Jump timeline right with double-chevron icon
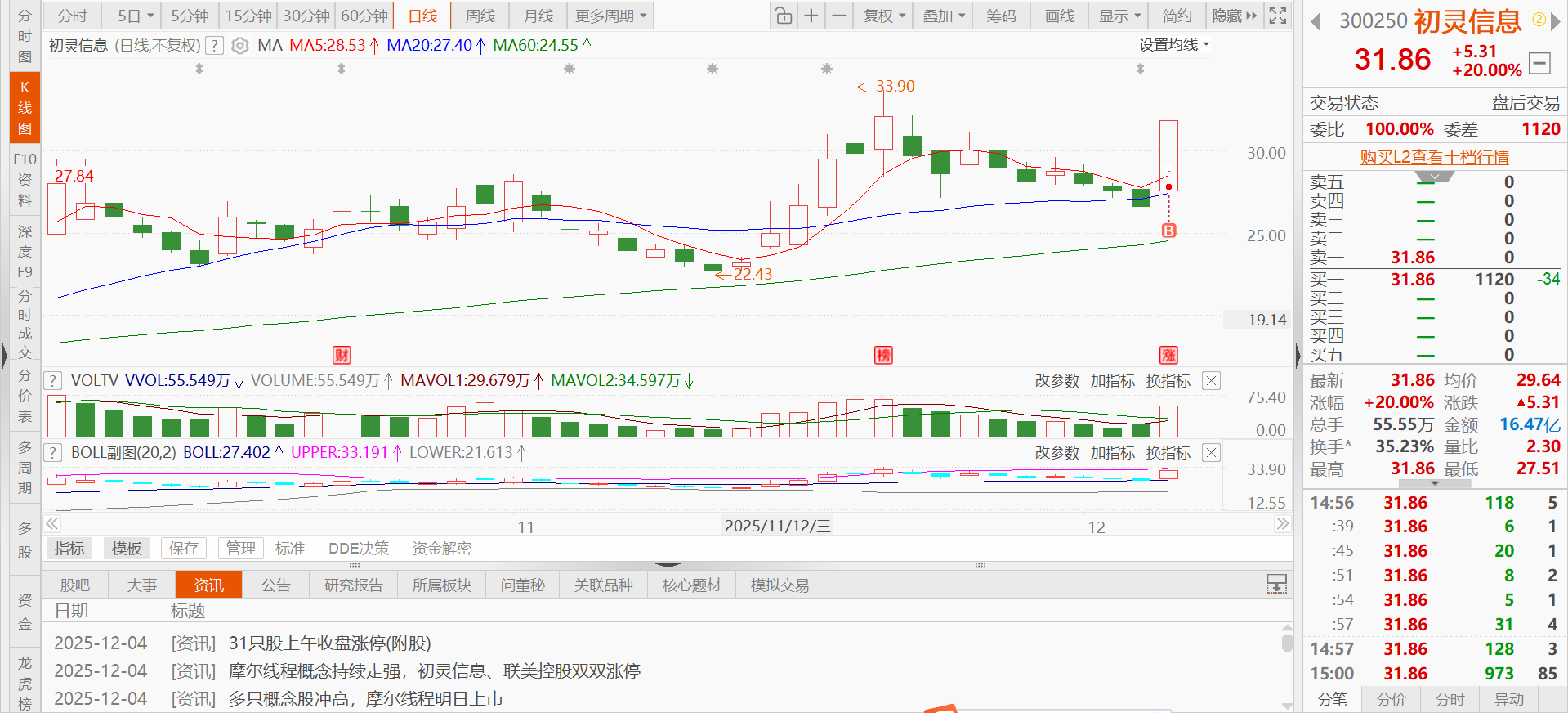Screen dimensions: 1568x713 pyautogui.click(x=1283, y=524)
